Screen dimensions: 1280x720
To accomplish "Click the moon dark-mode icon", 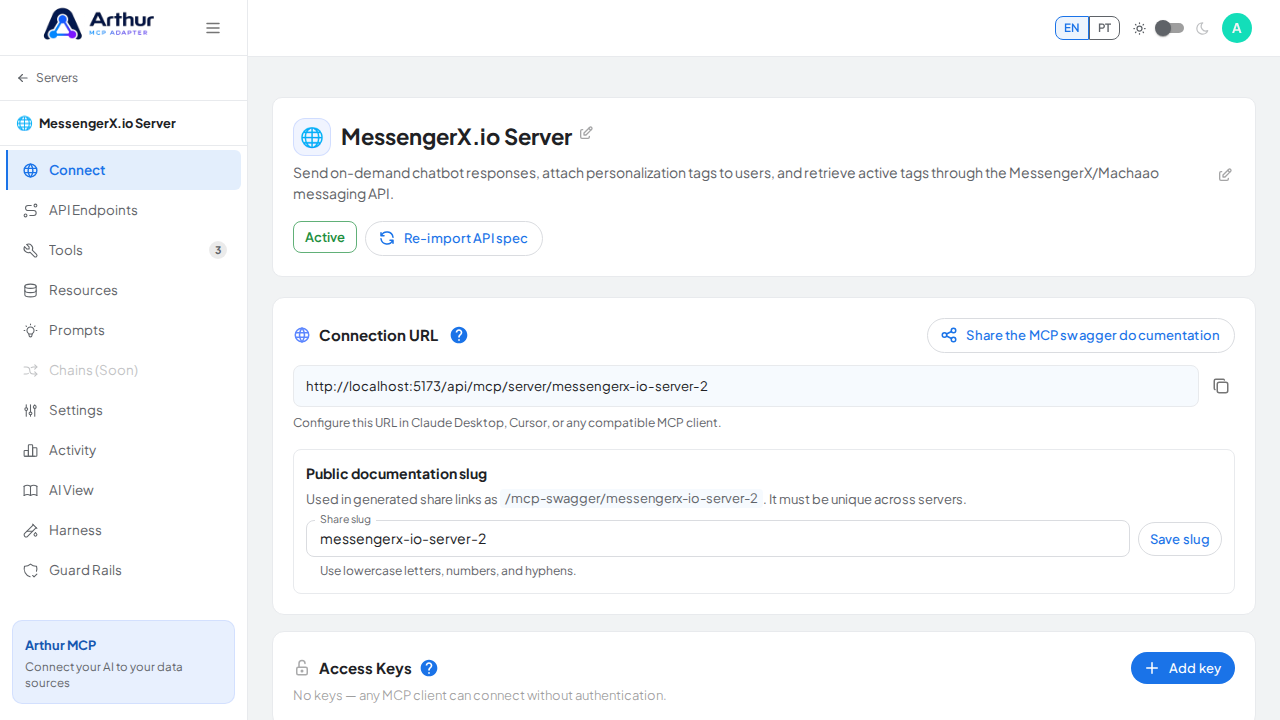I will (x=1202, y=28).
